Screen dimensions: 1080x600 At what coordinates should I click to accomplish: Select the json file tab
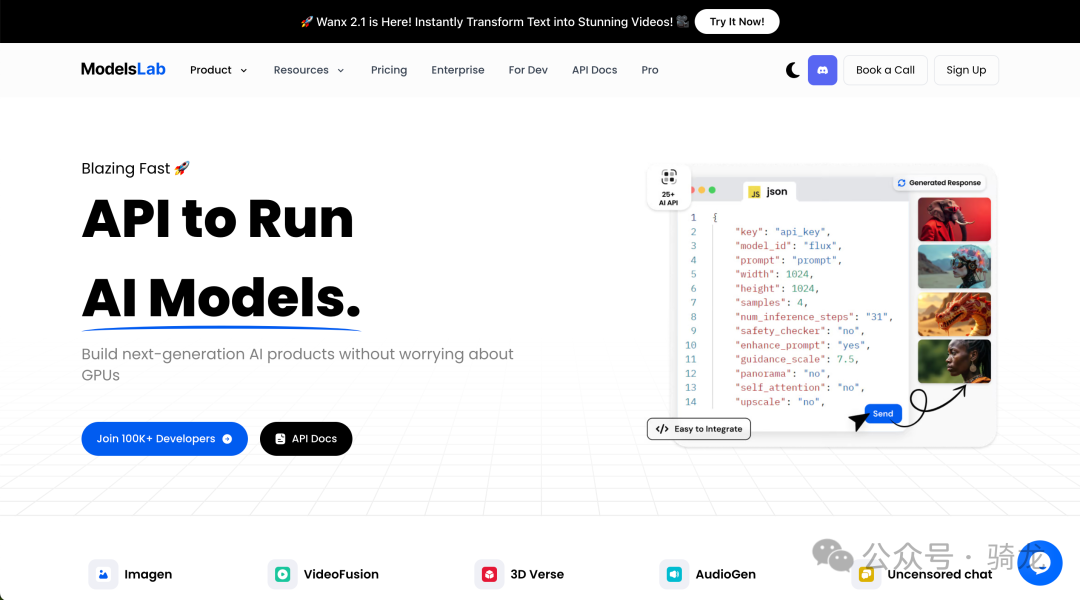(768, 192)
